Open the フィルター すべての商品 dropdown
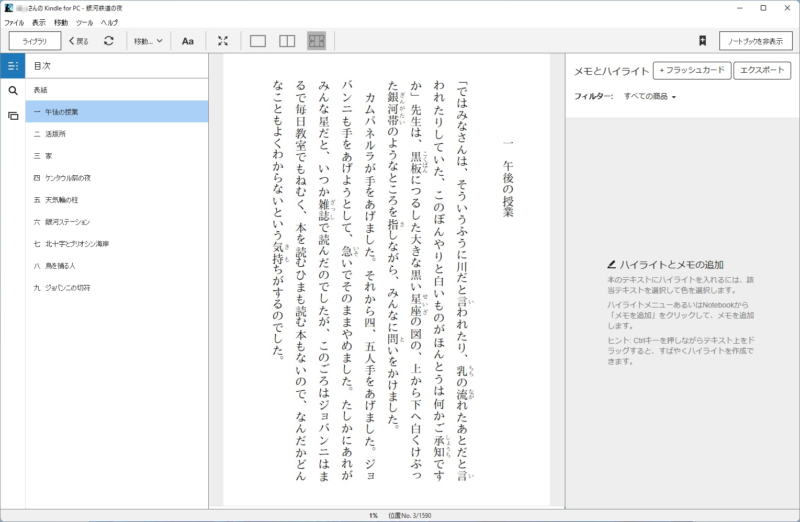The height and width of the screenshot is (522, 800). click(x=649, y=96)
